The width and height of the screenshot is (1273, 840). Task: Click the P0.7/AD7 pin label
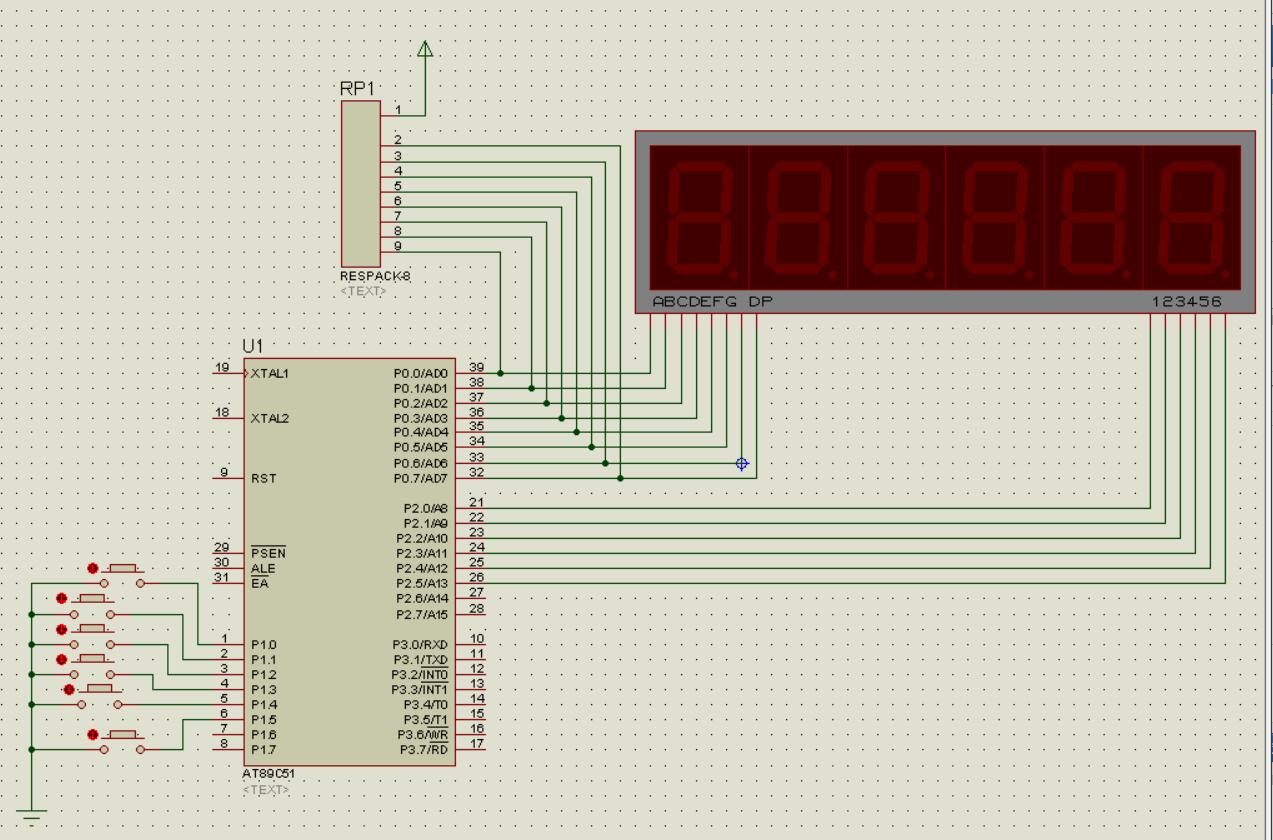[x=421, y=478]
